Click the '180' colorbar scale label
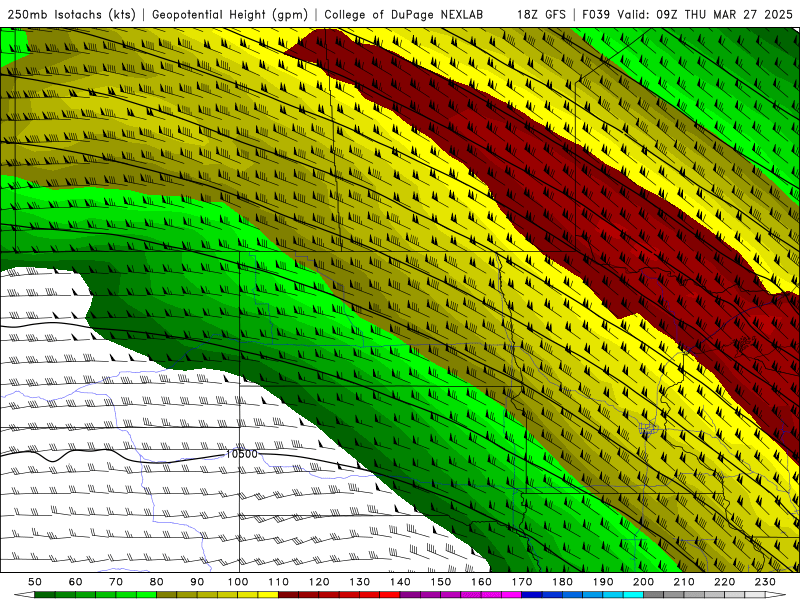The height and width of the screenshot is (600, 800). point(562,582)
